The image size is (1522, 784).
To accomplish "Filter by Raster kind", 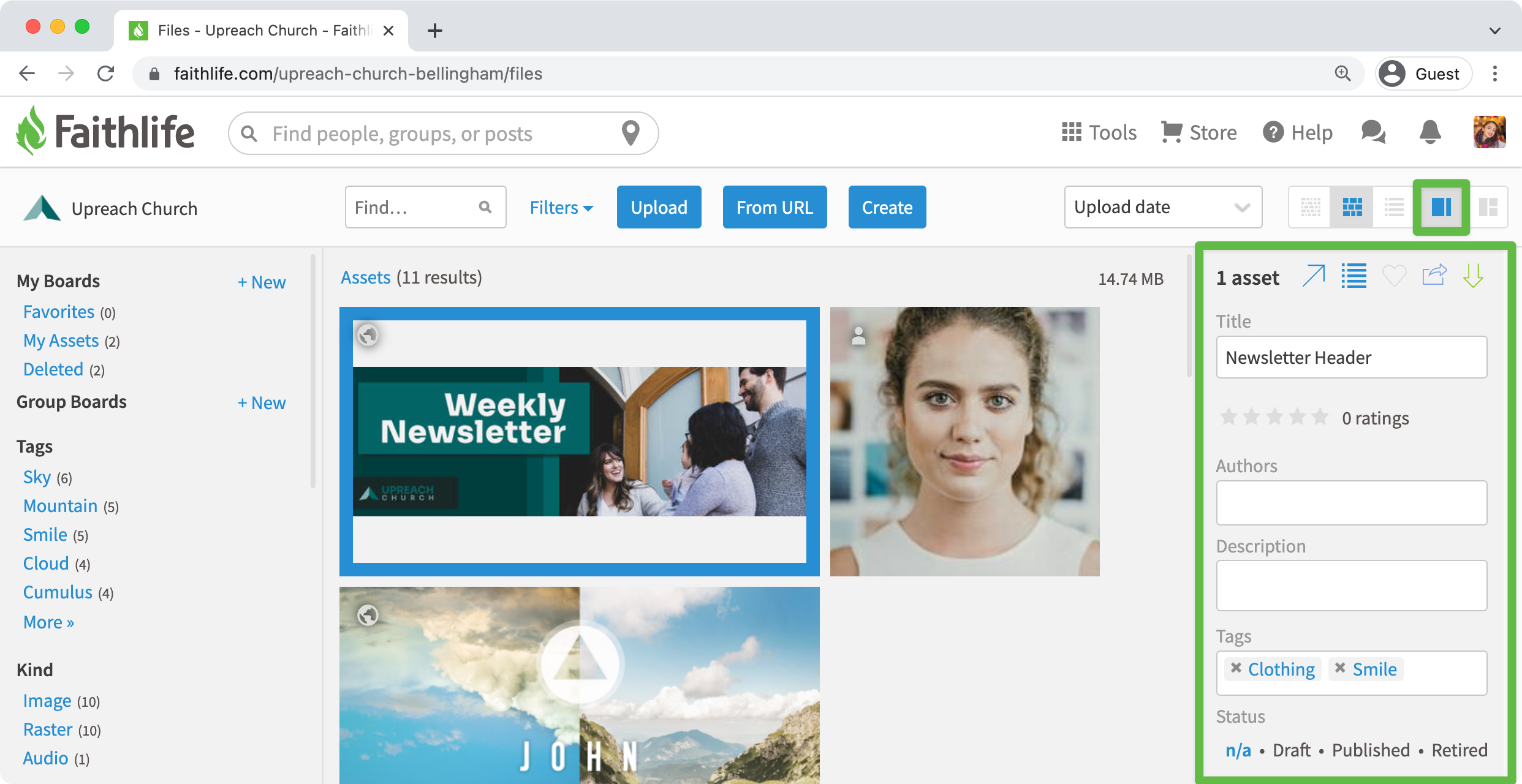I will click(x=48, y=729).
